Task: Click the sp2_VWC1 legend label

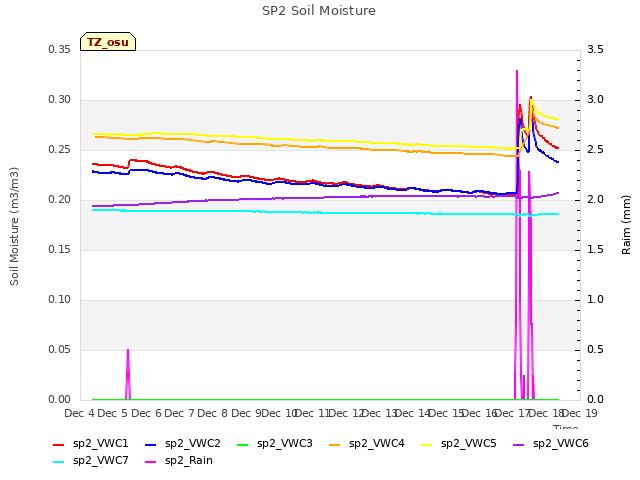Action: (100, 443)
